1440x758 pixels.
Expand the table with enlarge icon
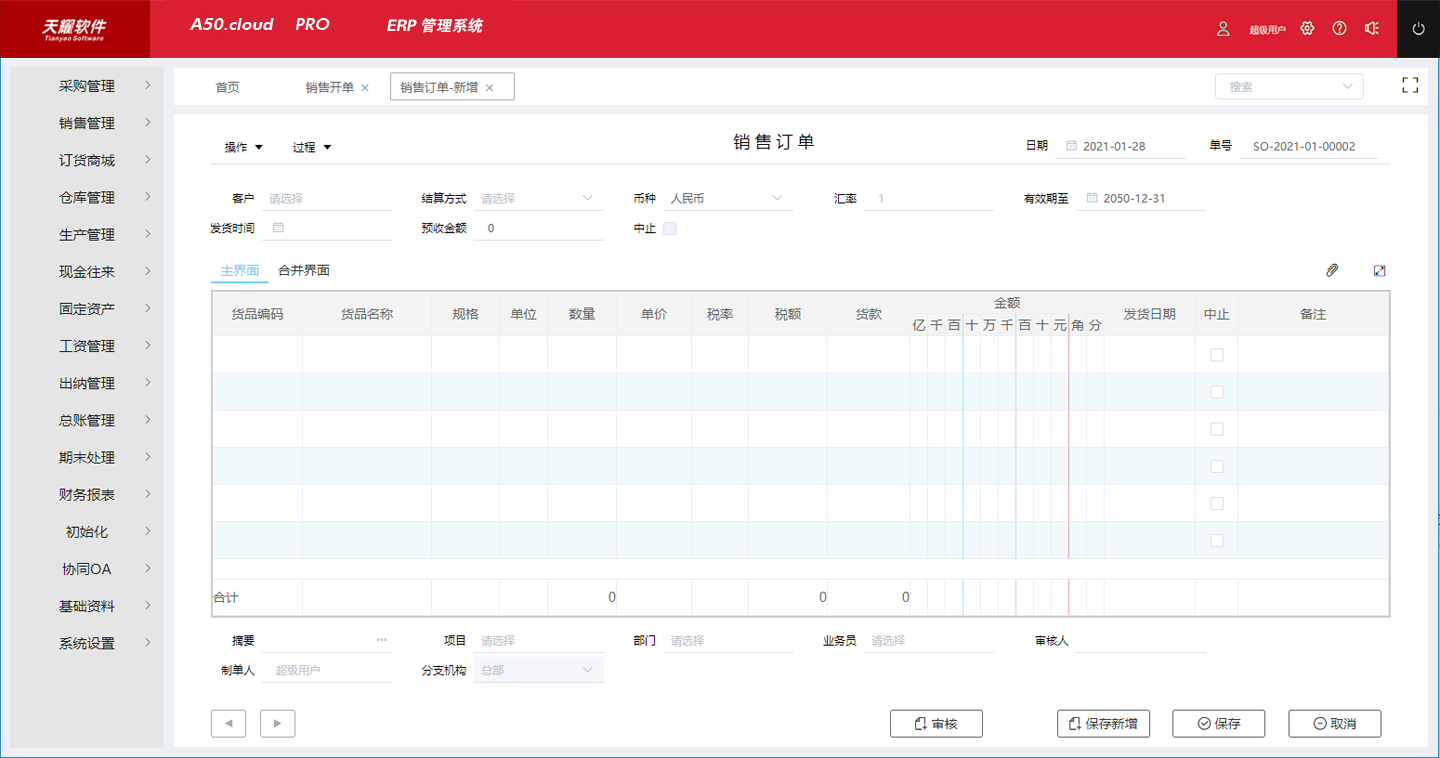[x=1380, y=270]
